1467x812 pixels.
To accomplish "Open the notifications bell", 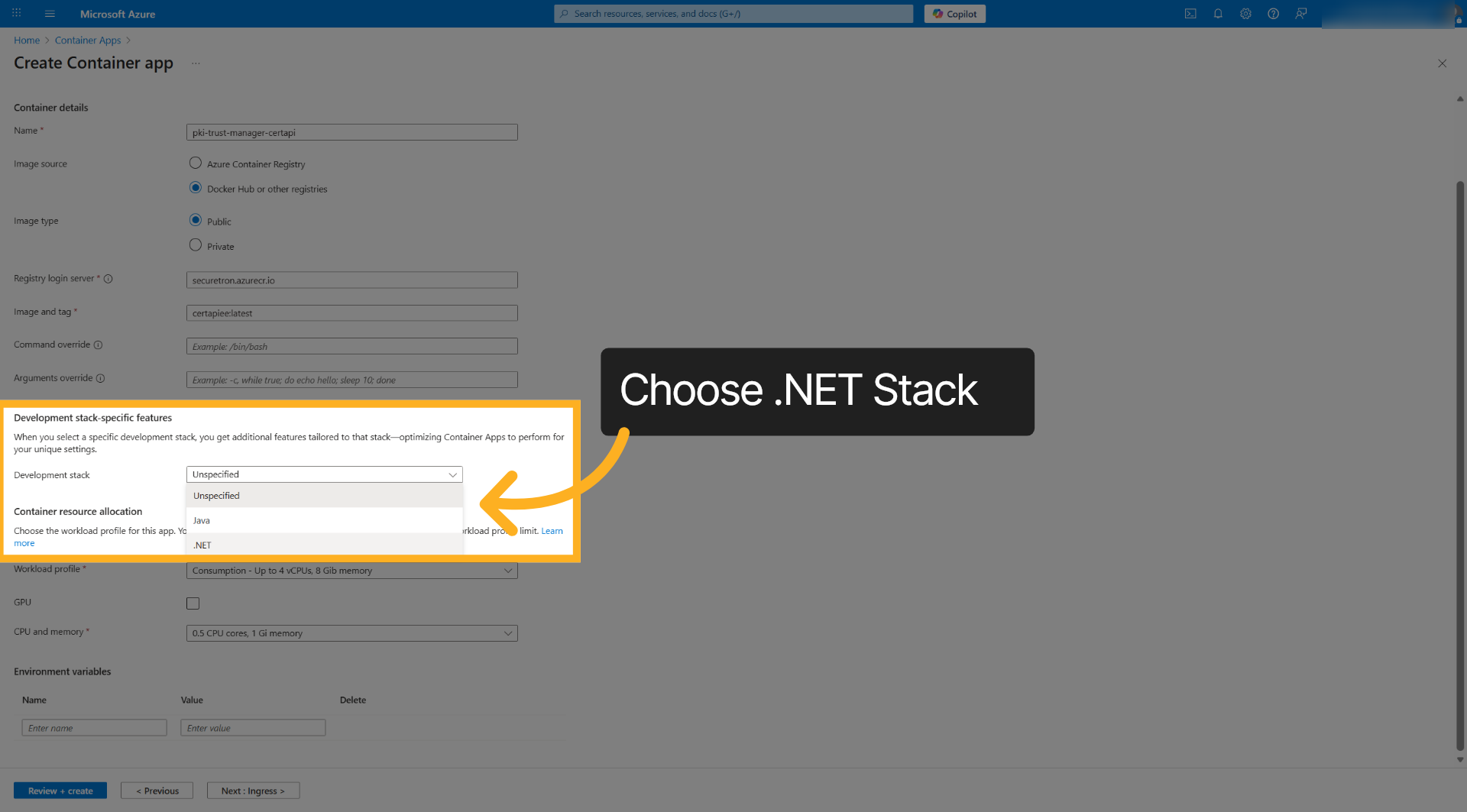I will [x=1218, y=13].
